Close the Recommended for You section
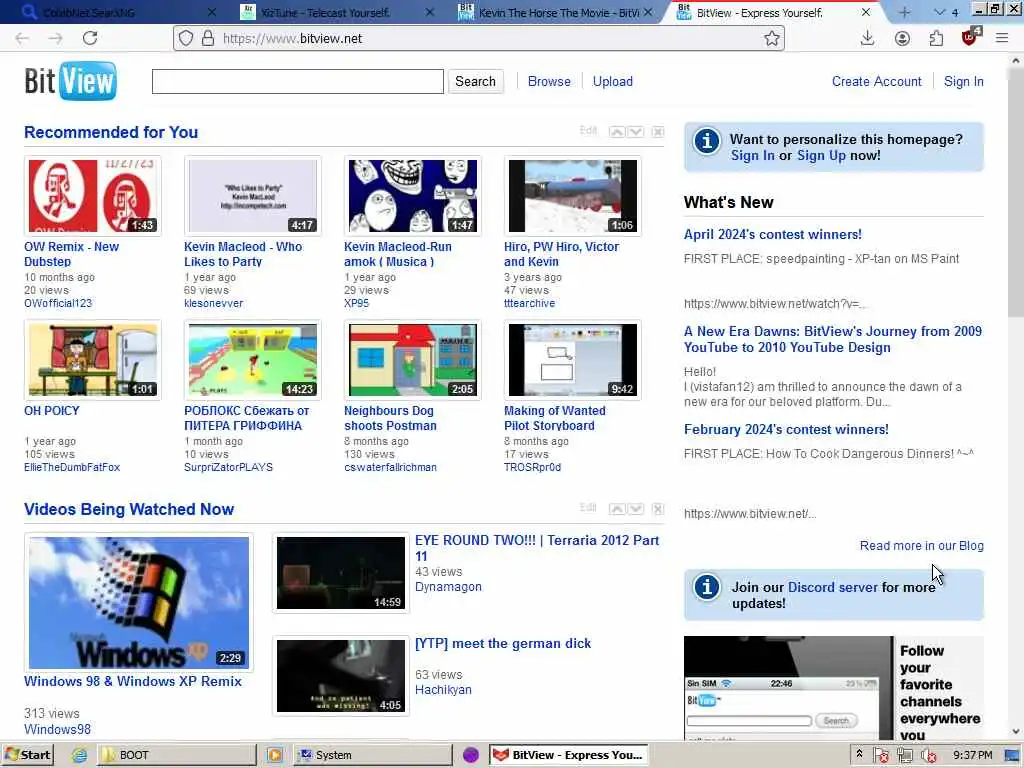This screenshot has height=768, width=1024. pos(658,132)
